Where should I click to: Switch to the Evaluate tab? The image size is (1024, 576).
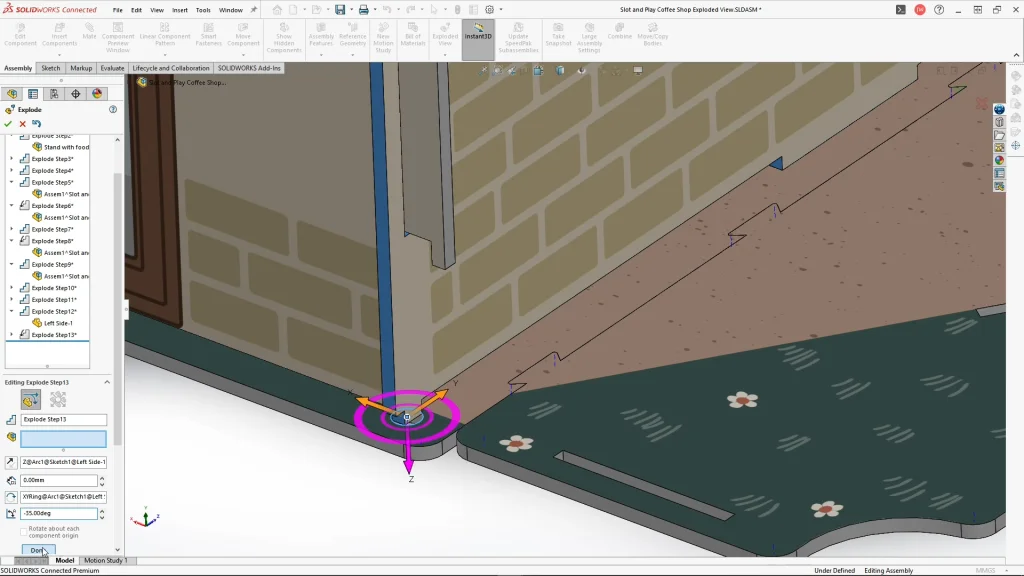pos(112,68)
